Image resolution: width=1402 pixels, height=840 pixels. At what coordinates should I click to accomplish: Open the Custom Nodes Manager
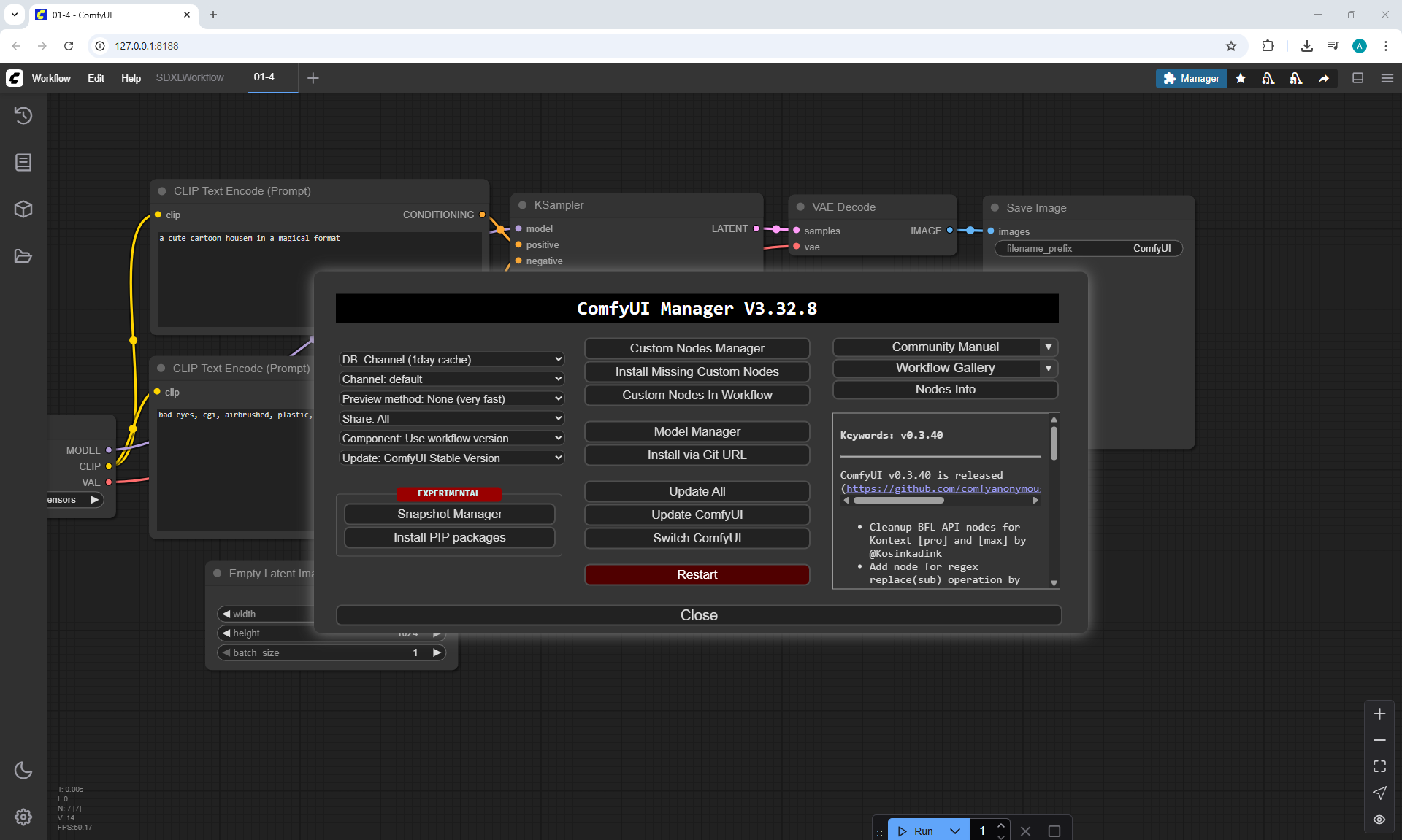697,348
